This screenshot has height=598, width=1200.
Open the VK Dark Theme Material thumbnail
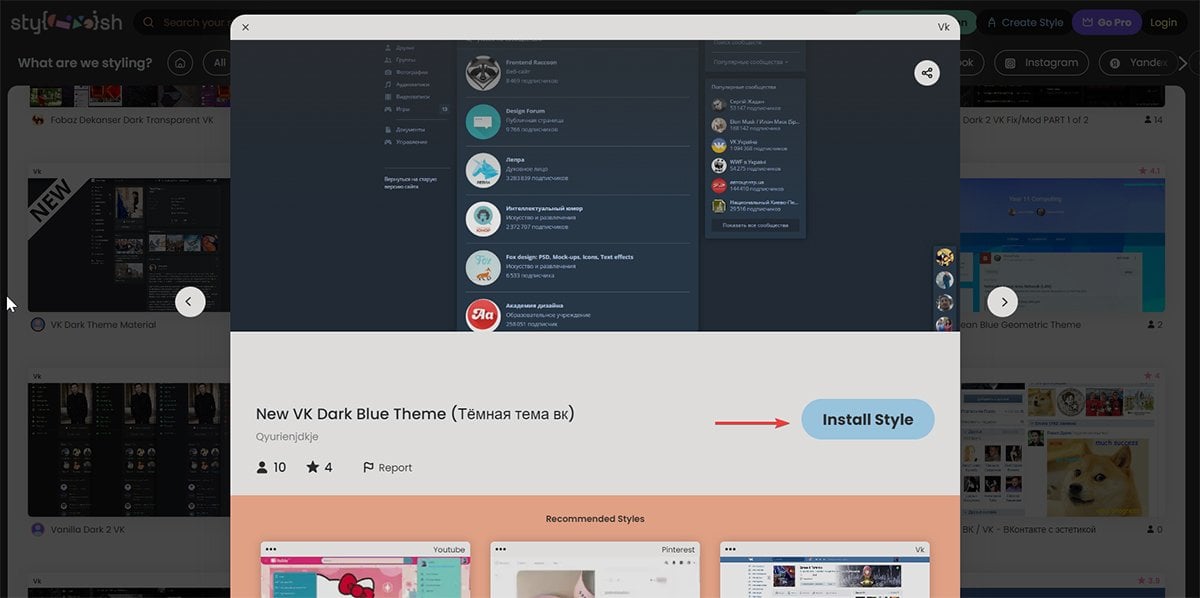[x=130, y=245]
